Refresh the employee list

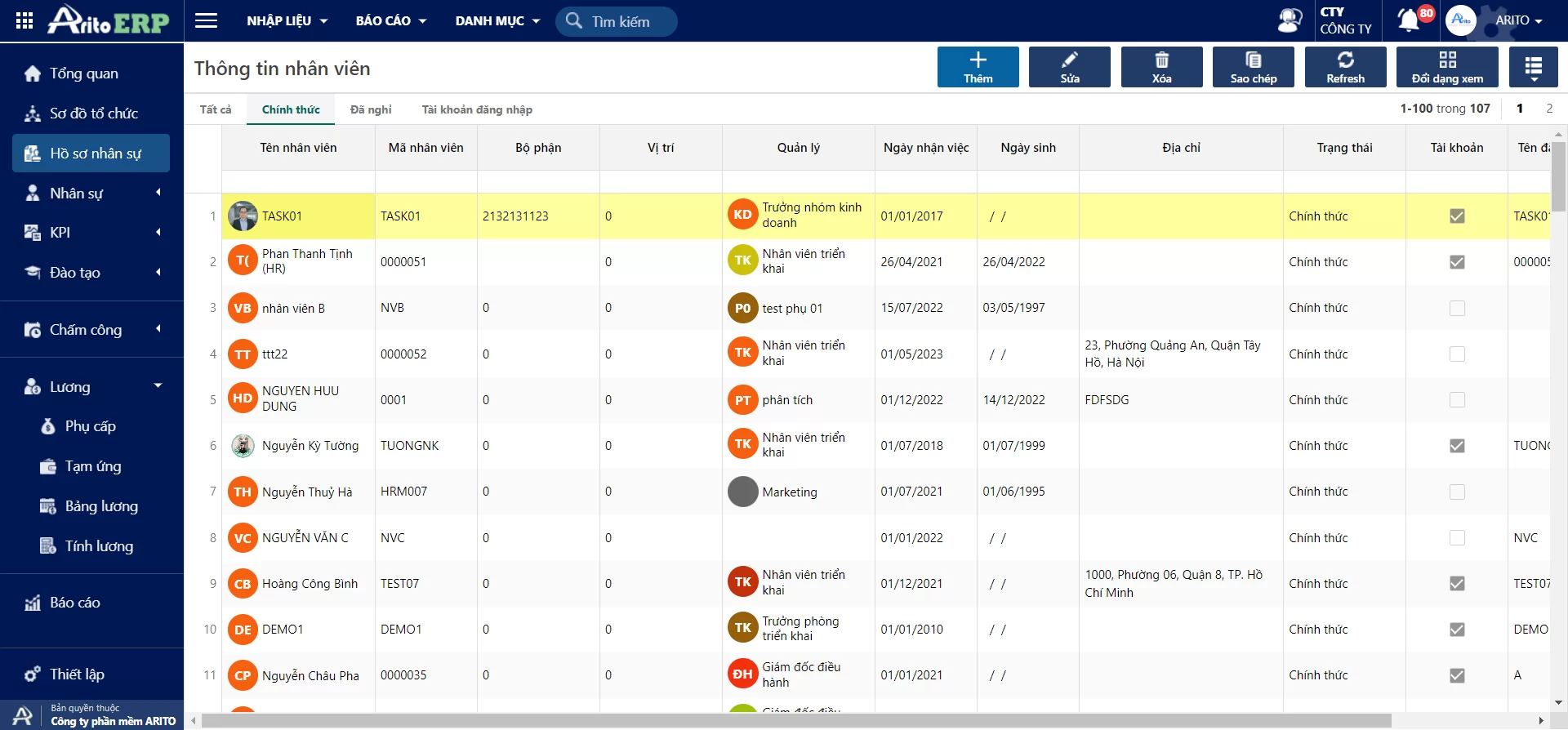click(1346, 67)
